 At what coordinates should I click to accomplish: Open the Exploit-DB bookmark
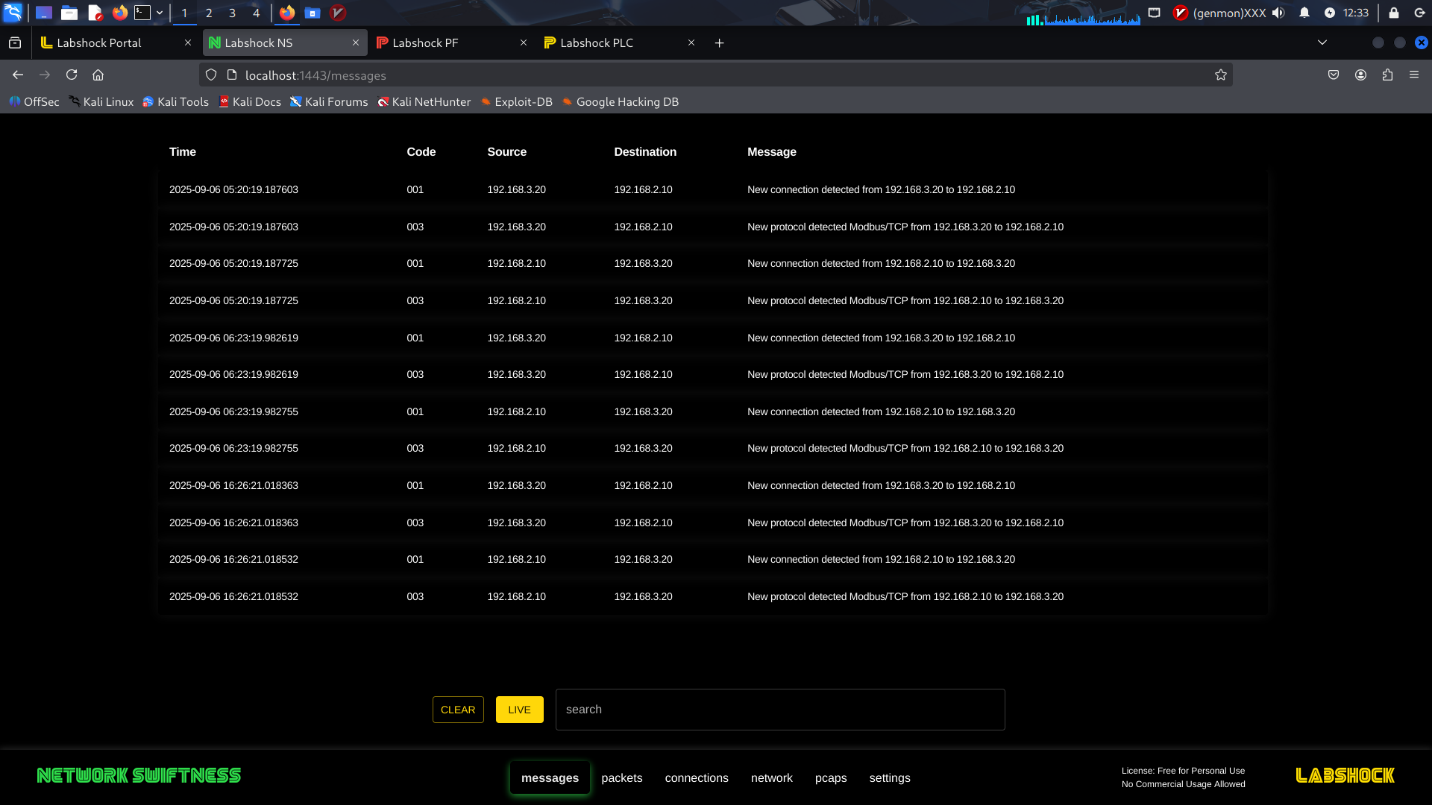(x=516, y=102)
